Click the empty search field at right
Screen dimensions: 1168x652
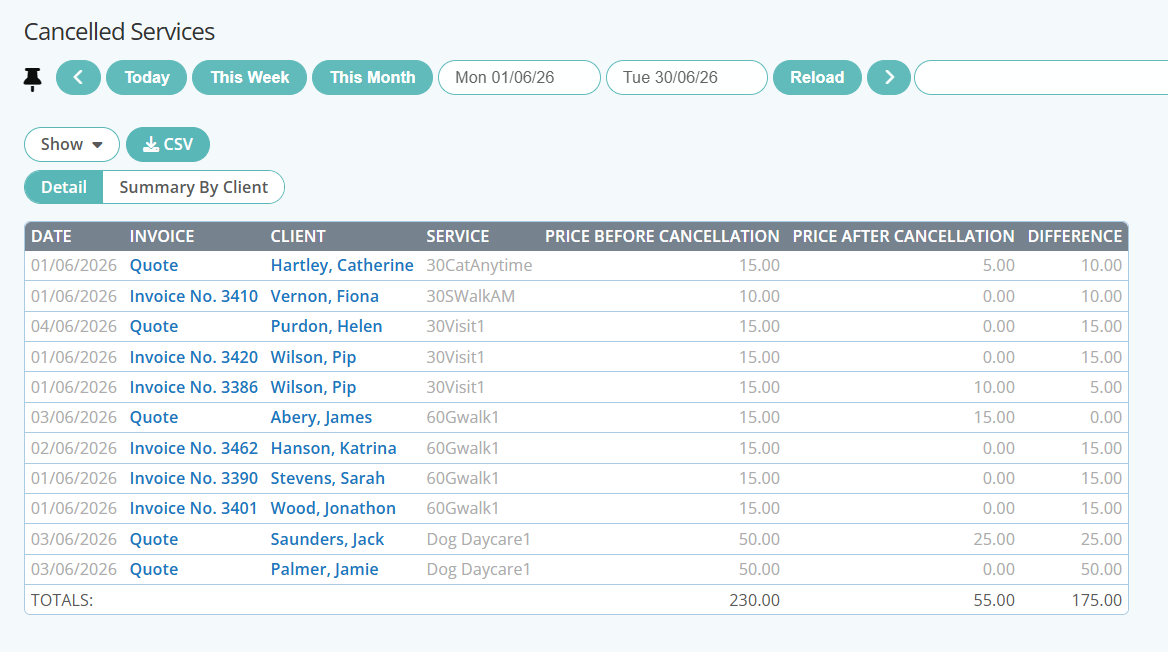1041,77
